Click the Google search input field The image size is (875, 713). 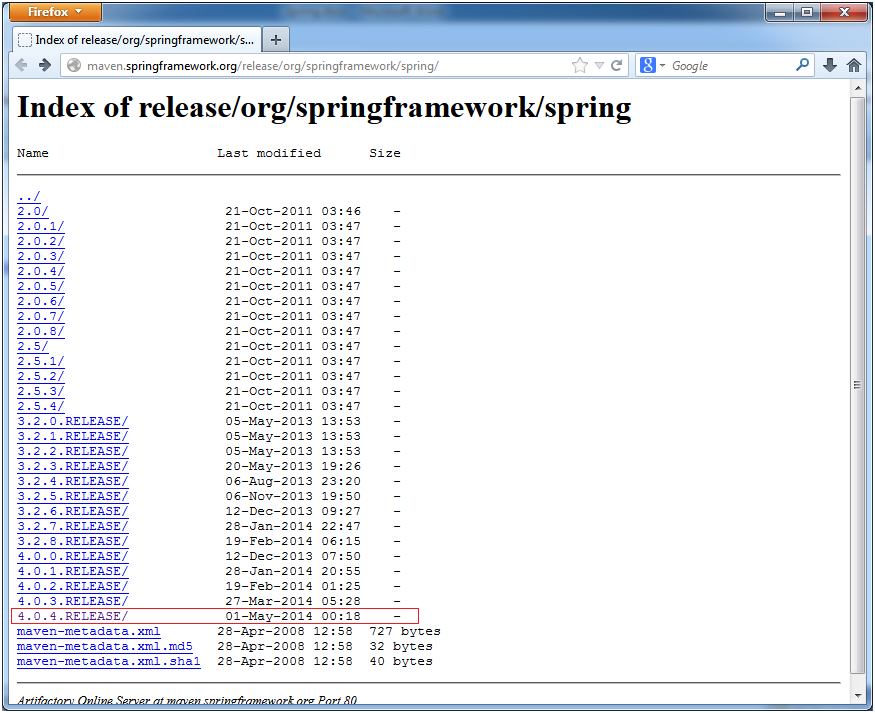tap(731, 66)
